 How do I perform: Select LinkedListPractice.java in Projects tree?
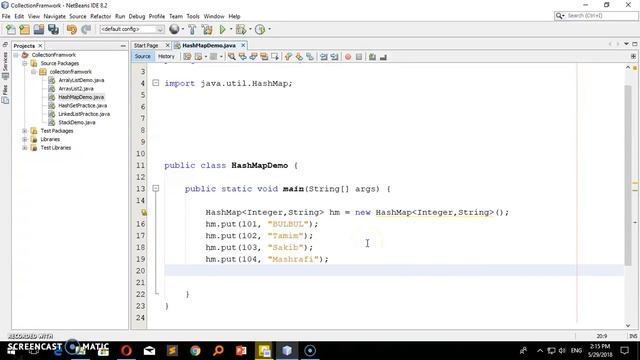coord(84,114)
